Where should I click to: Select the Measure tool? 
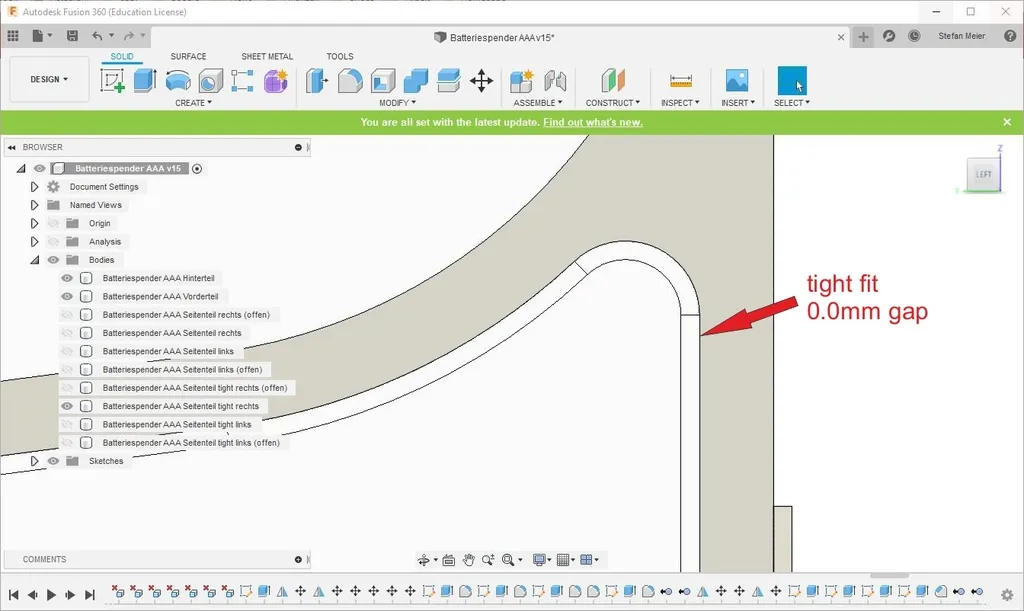click(x=680, y=81)
